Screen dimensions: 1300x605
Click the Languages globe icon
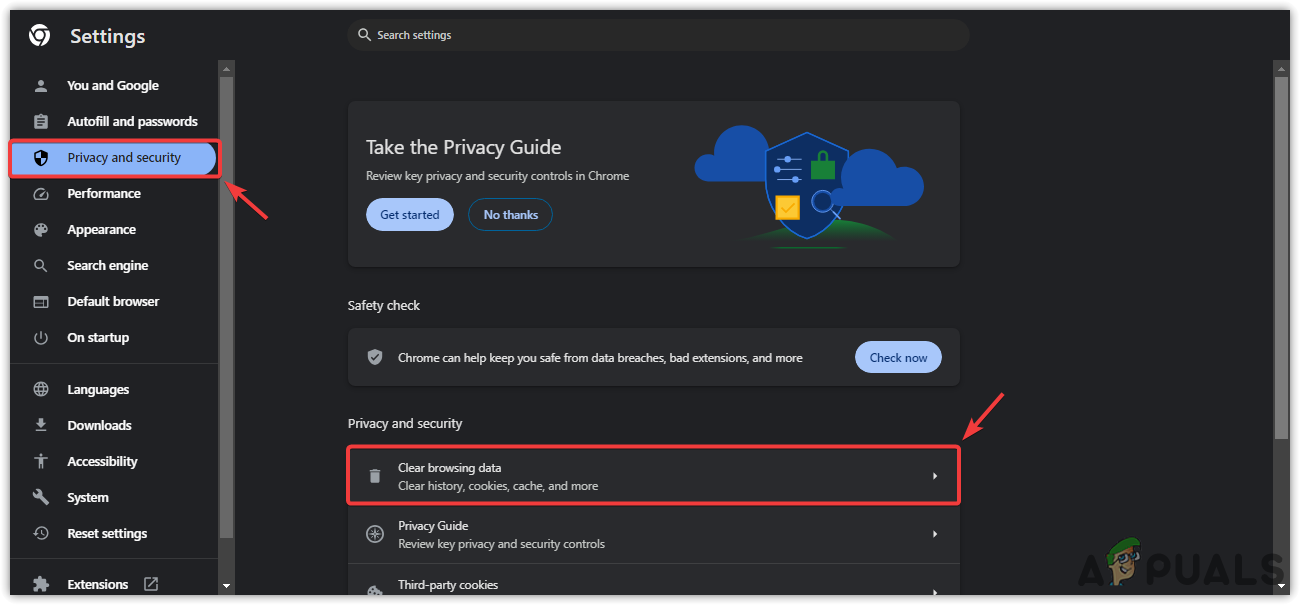(x=41, y=390)
